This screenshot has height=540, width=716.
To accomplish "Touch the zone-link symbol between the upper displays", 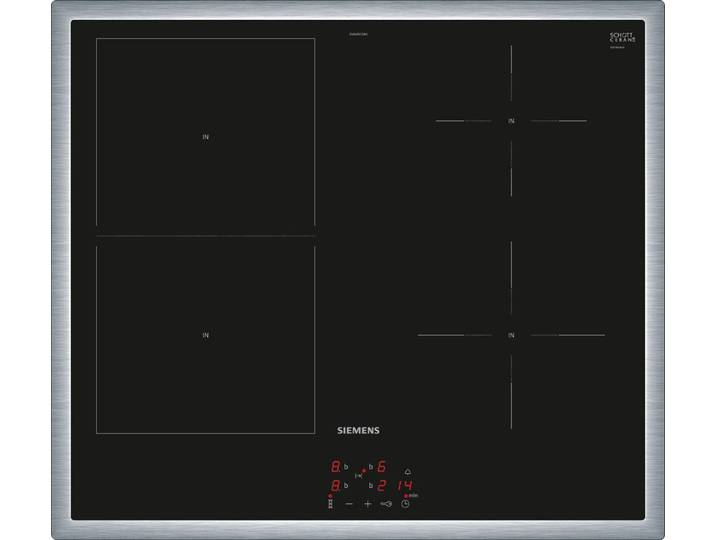I will 359,476.
